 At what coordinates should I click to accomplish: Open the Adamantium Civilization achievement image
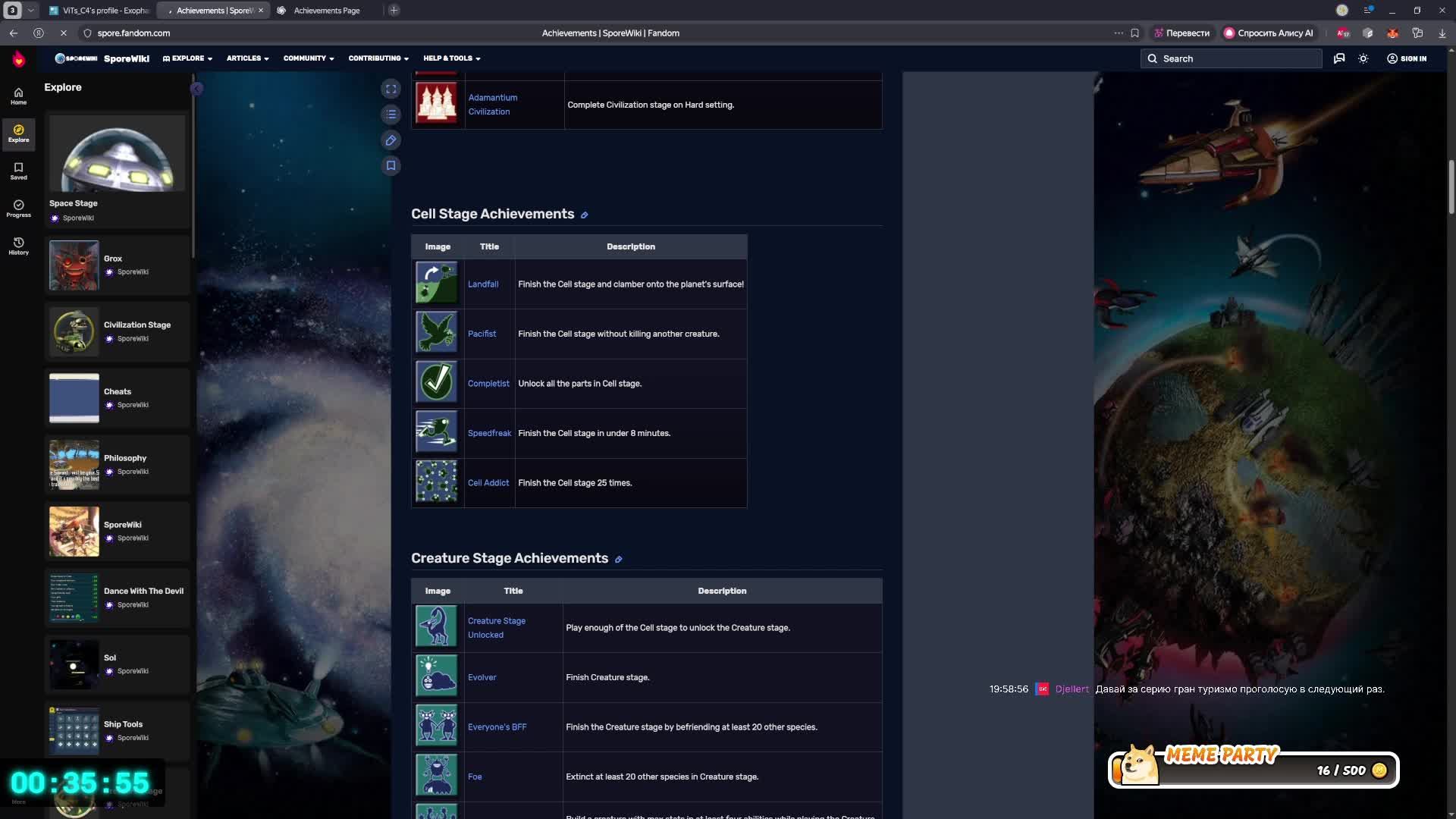[436, 102]
